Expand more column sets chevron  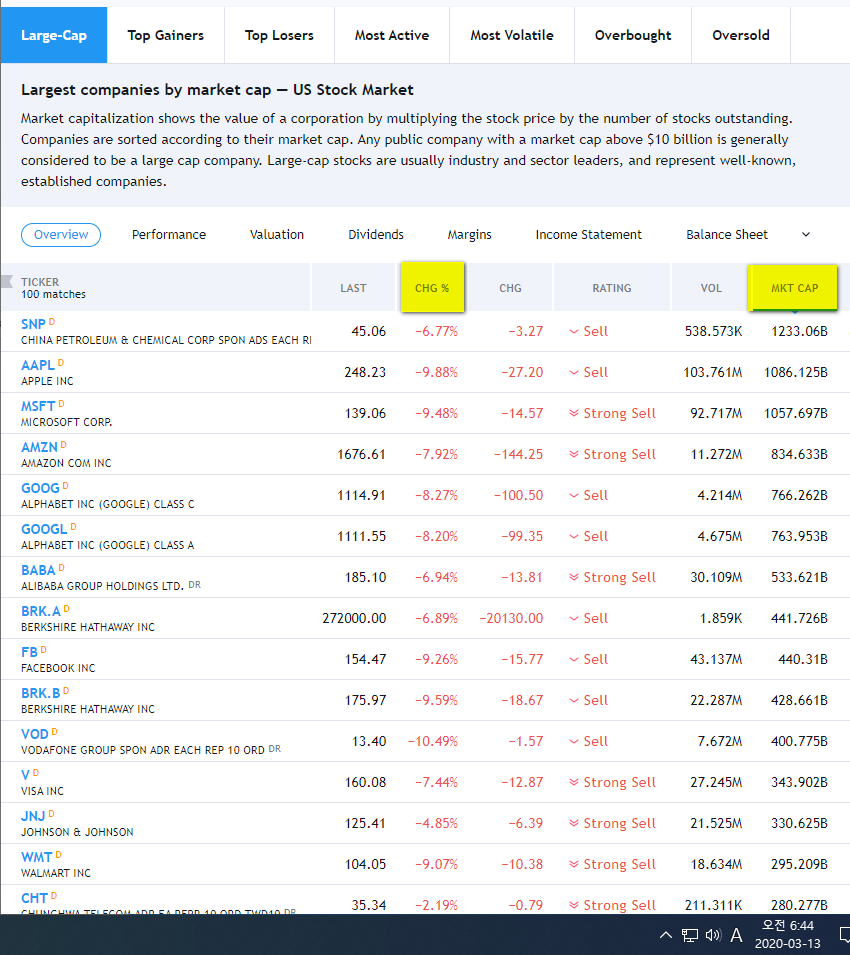806,234
